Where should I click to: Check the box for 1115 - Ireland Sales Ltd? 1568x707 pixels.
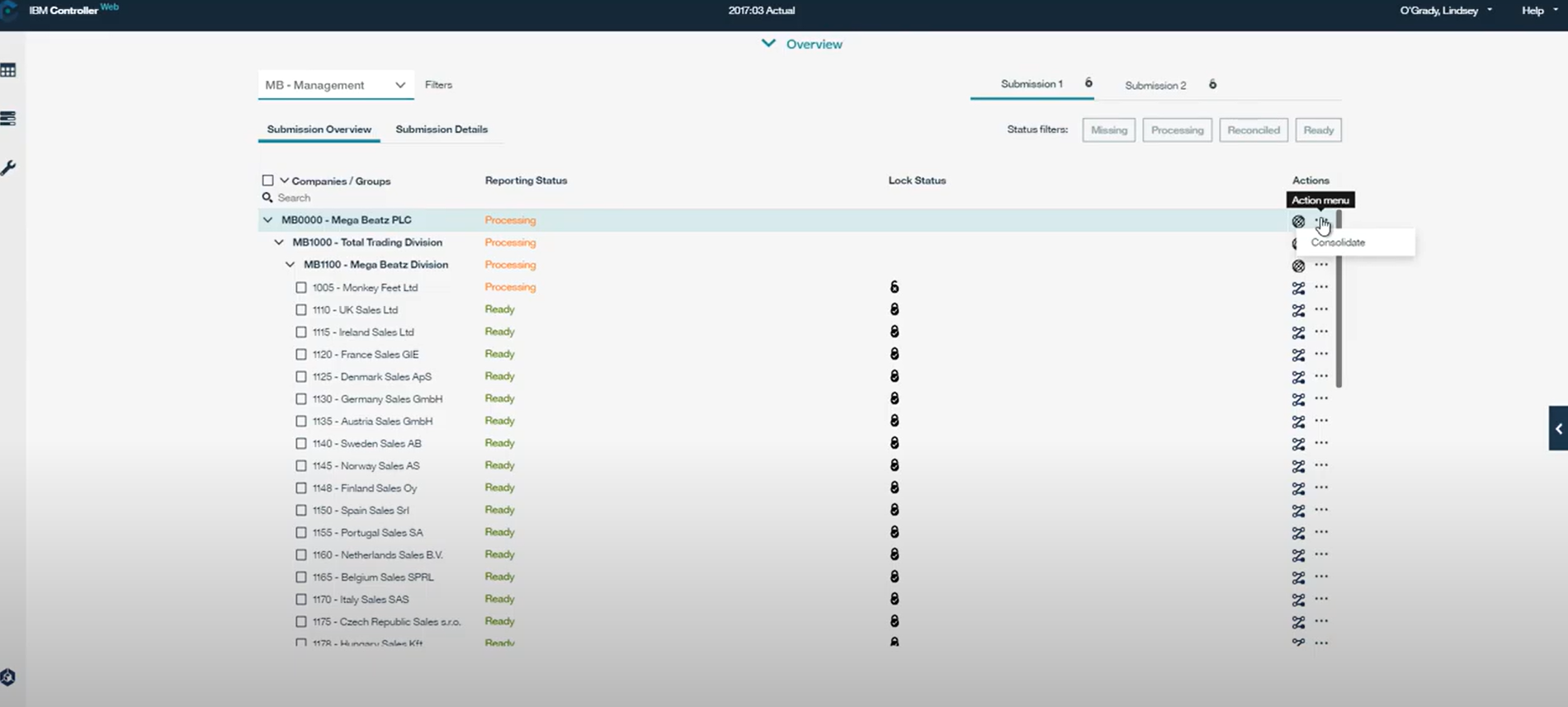[301, 332]
